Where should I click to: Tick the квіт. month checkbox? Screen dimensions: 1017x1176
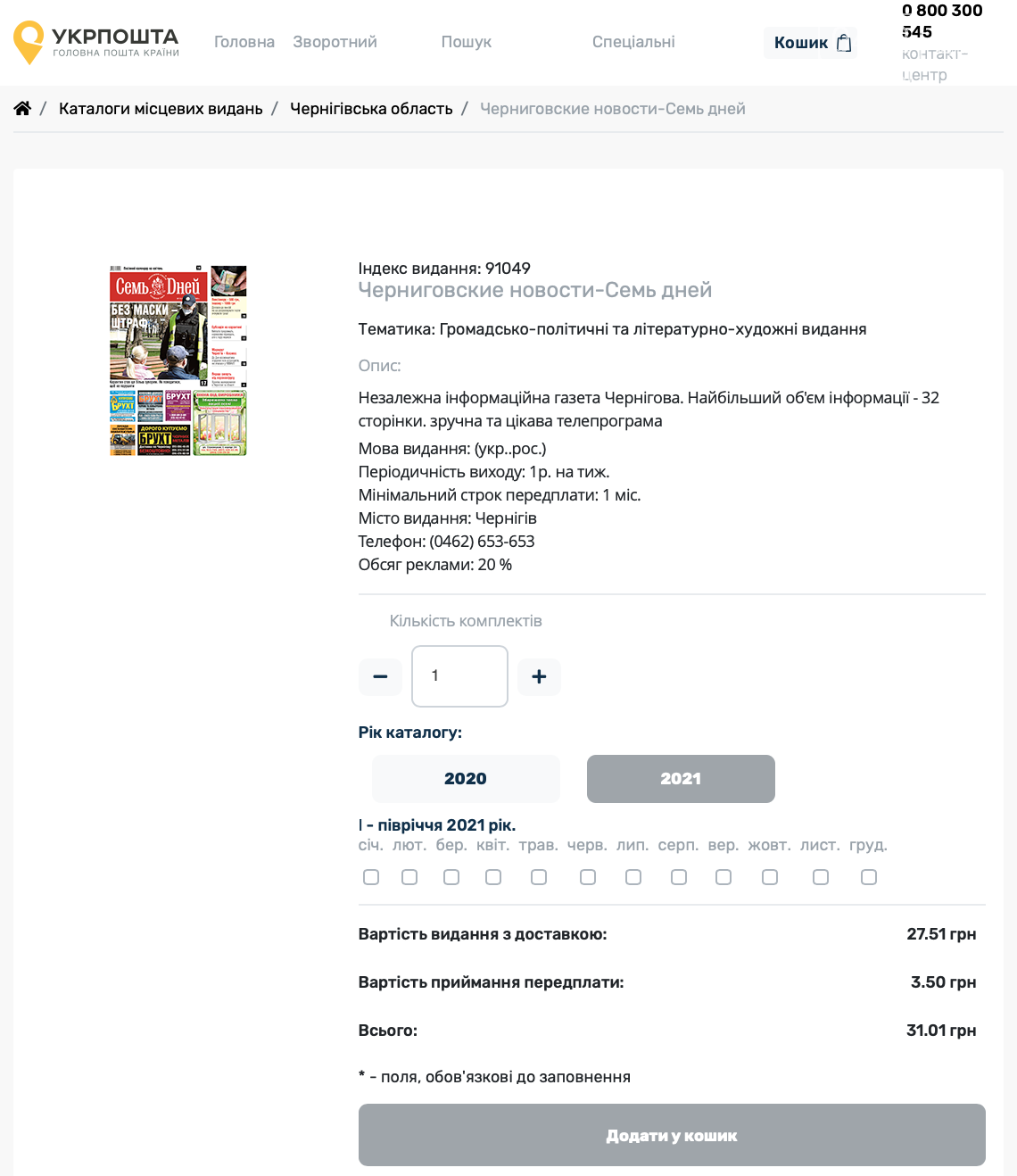point(493,877)
